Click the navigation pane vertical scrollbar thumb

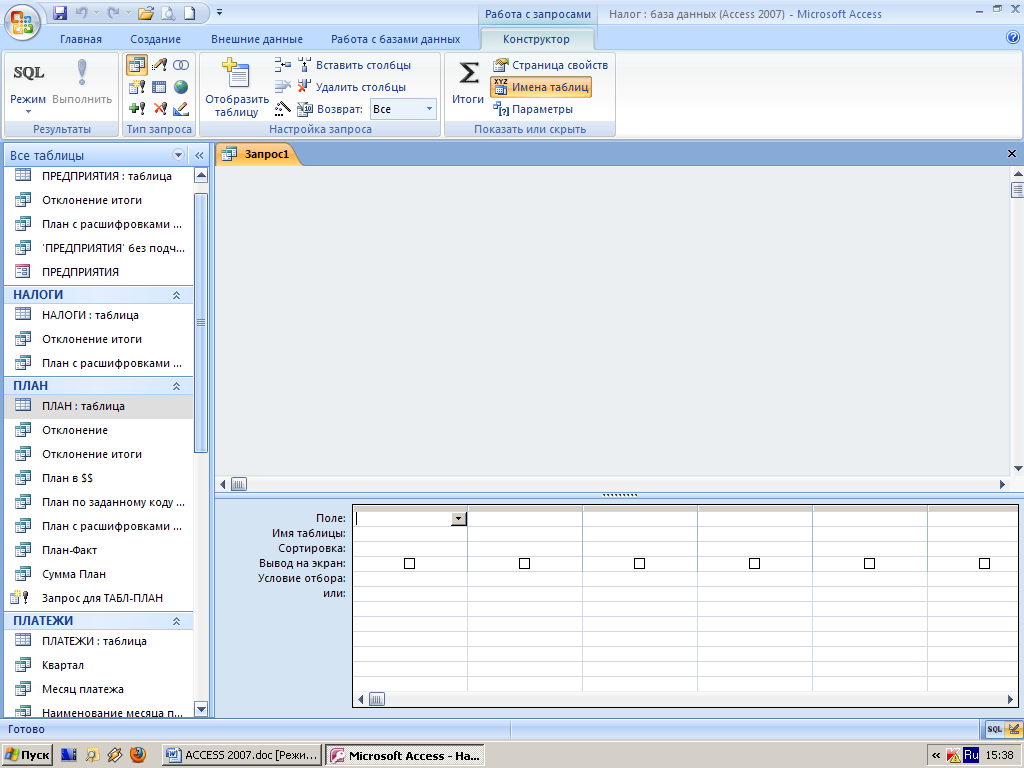[201, 323]
